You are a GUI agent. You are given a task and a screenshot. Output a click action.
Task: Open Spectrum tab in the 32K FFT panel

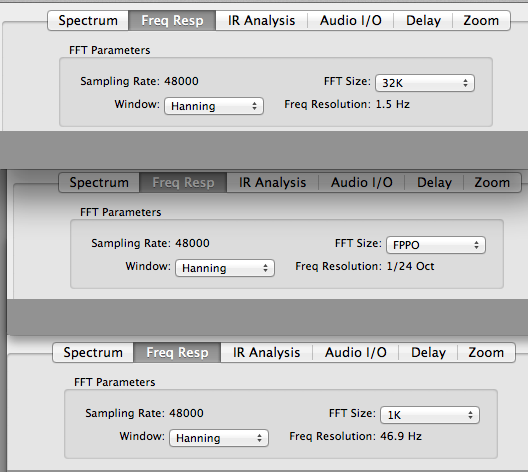tap(88, 21)
